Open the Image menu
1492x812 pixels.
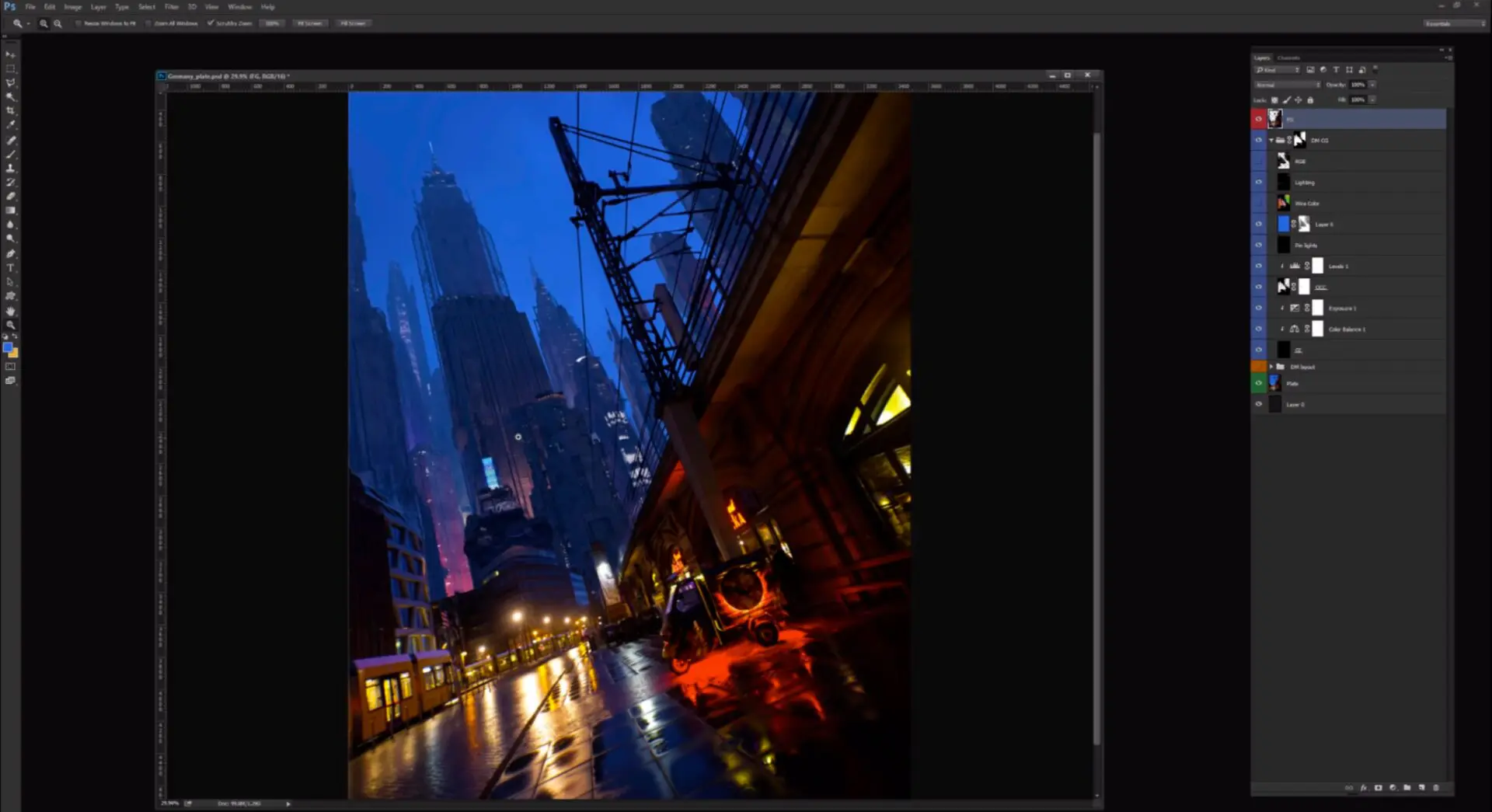click(x=72, y=7)
